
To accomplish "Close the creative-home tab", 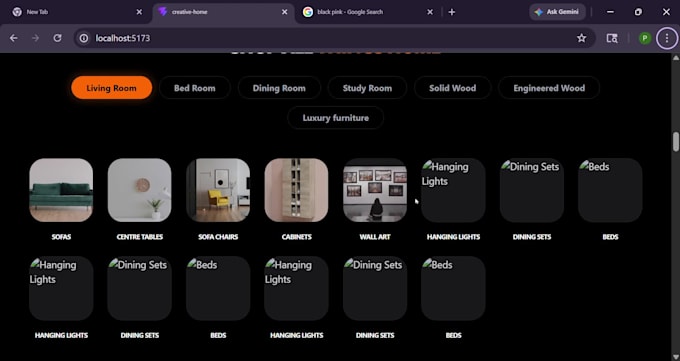I will tap(284, 12).
